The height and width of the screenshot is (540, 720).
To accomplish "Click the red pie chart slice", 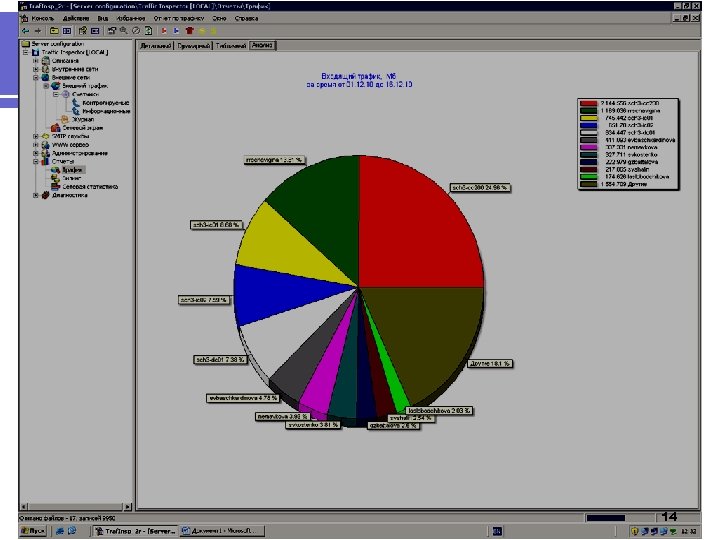I will [x=413, y=230].
